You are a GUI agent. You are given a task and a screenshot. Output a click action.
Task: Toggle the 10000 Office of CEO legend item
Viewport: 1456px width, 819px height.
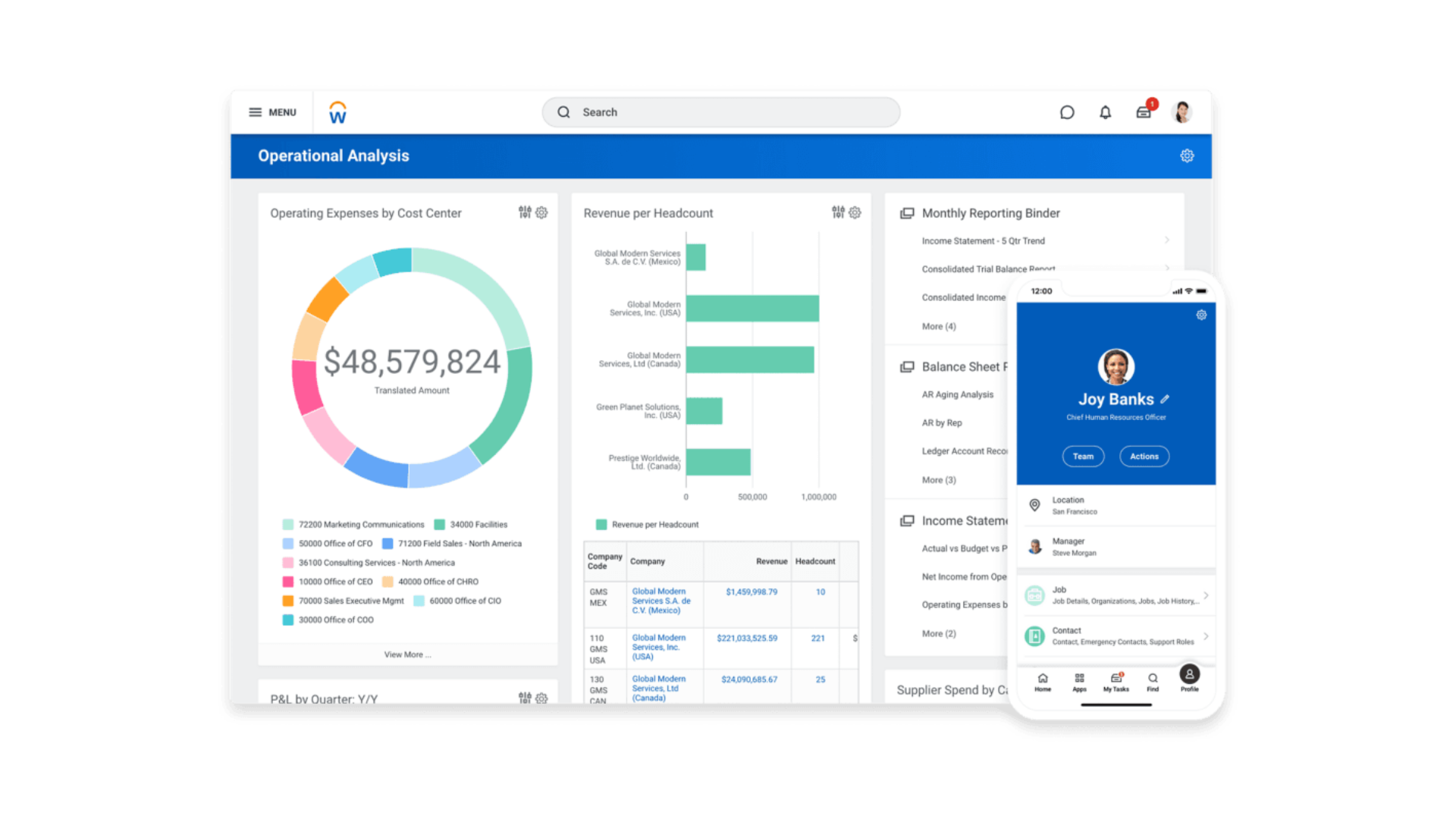coord(328,582)
